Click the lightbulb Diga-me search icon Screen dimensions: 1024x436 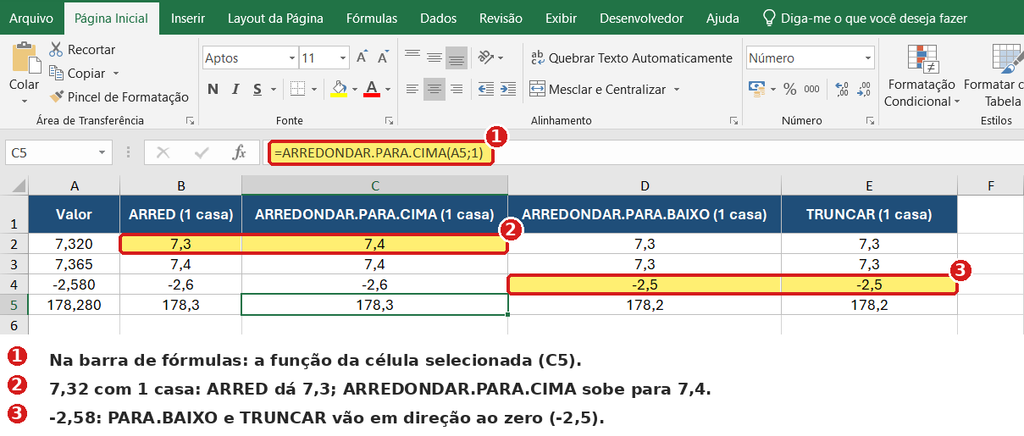[769, 18]
